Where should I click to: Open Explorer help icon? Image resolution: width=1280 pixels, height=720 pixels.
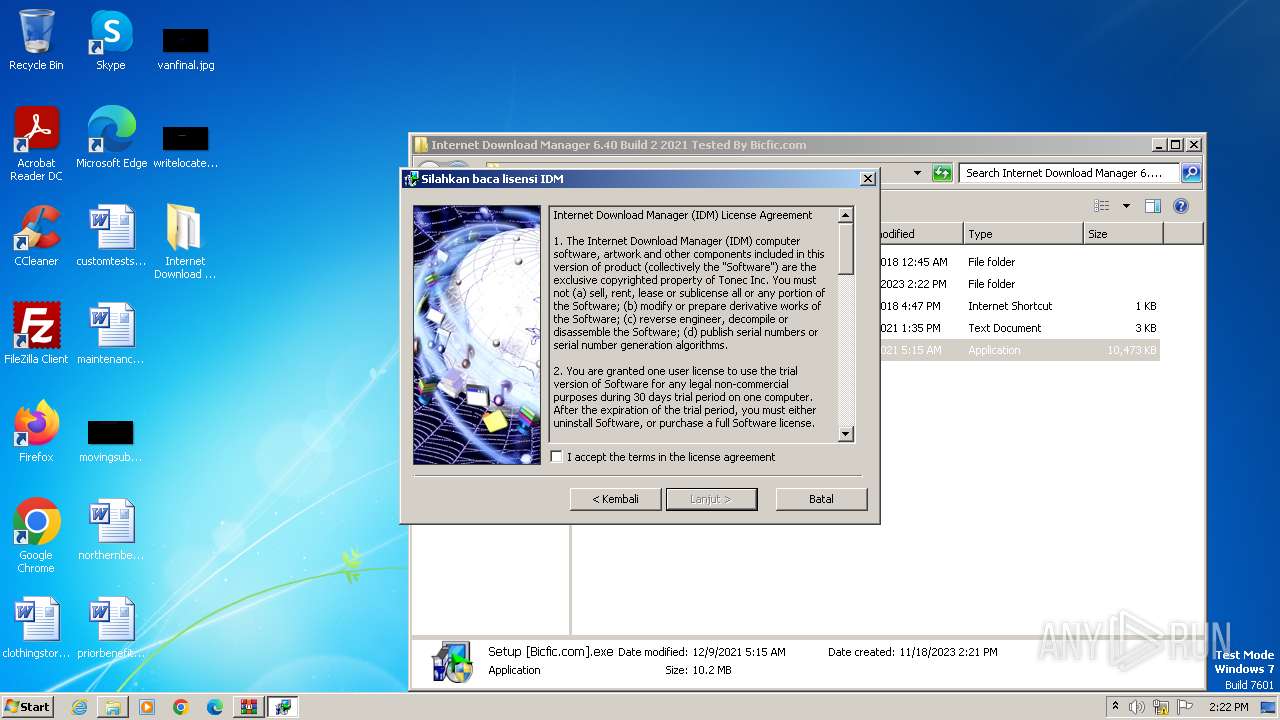(x=1181, y=206)
